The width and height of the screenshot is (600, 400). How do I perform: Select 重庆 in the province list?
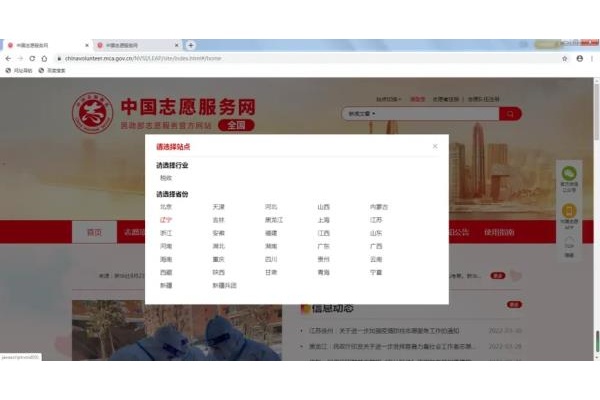(218, 259)
